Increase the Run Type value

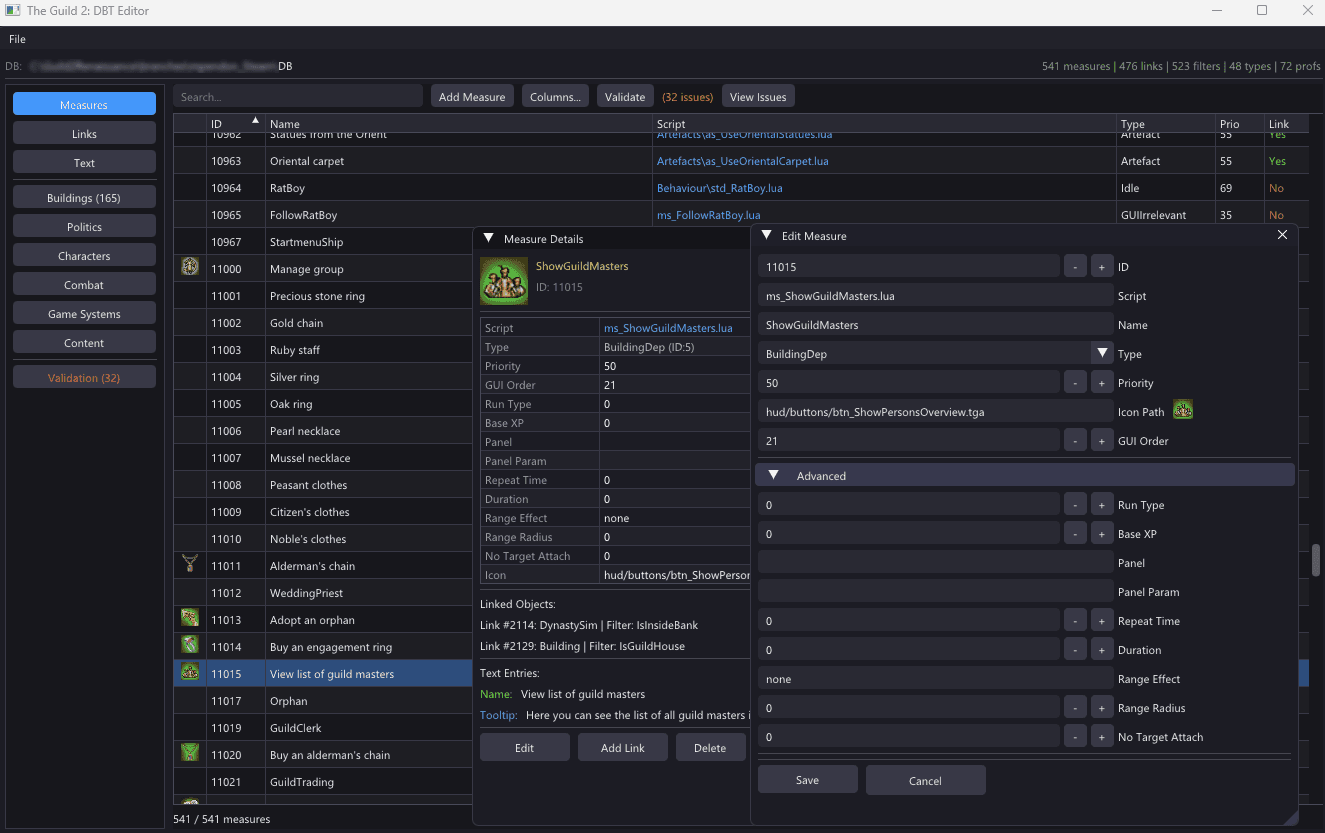(x=1101, y=504)
